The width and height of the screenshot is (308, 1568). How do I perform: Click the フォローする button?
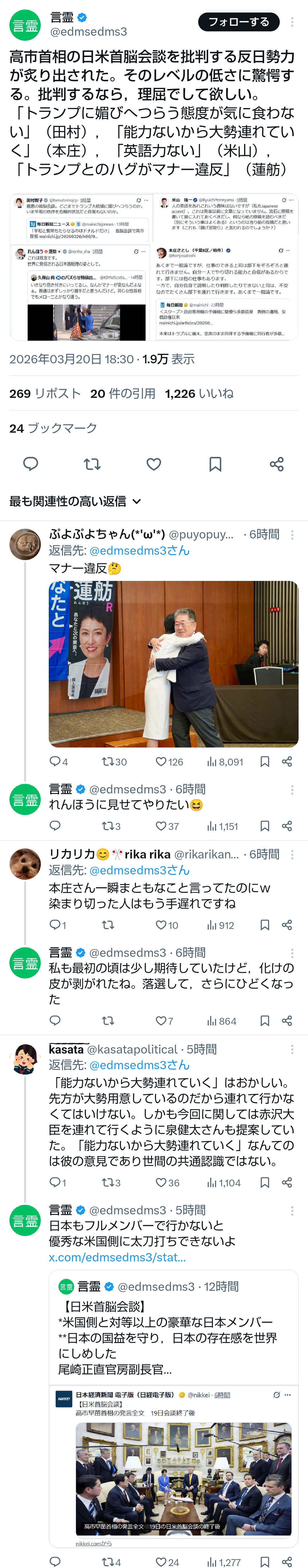239,22
